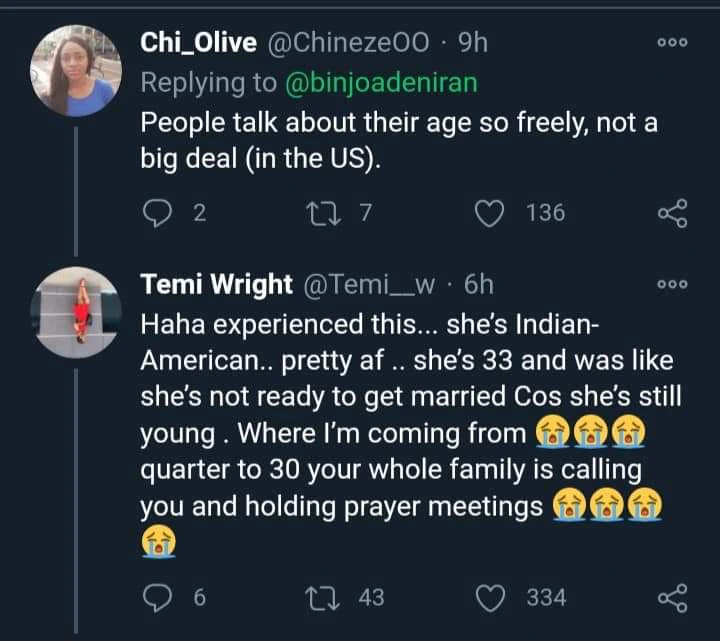Reply to Chi_Olive's tweet
This screenshot has width=720, height=641.
tap(157, 212)
